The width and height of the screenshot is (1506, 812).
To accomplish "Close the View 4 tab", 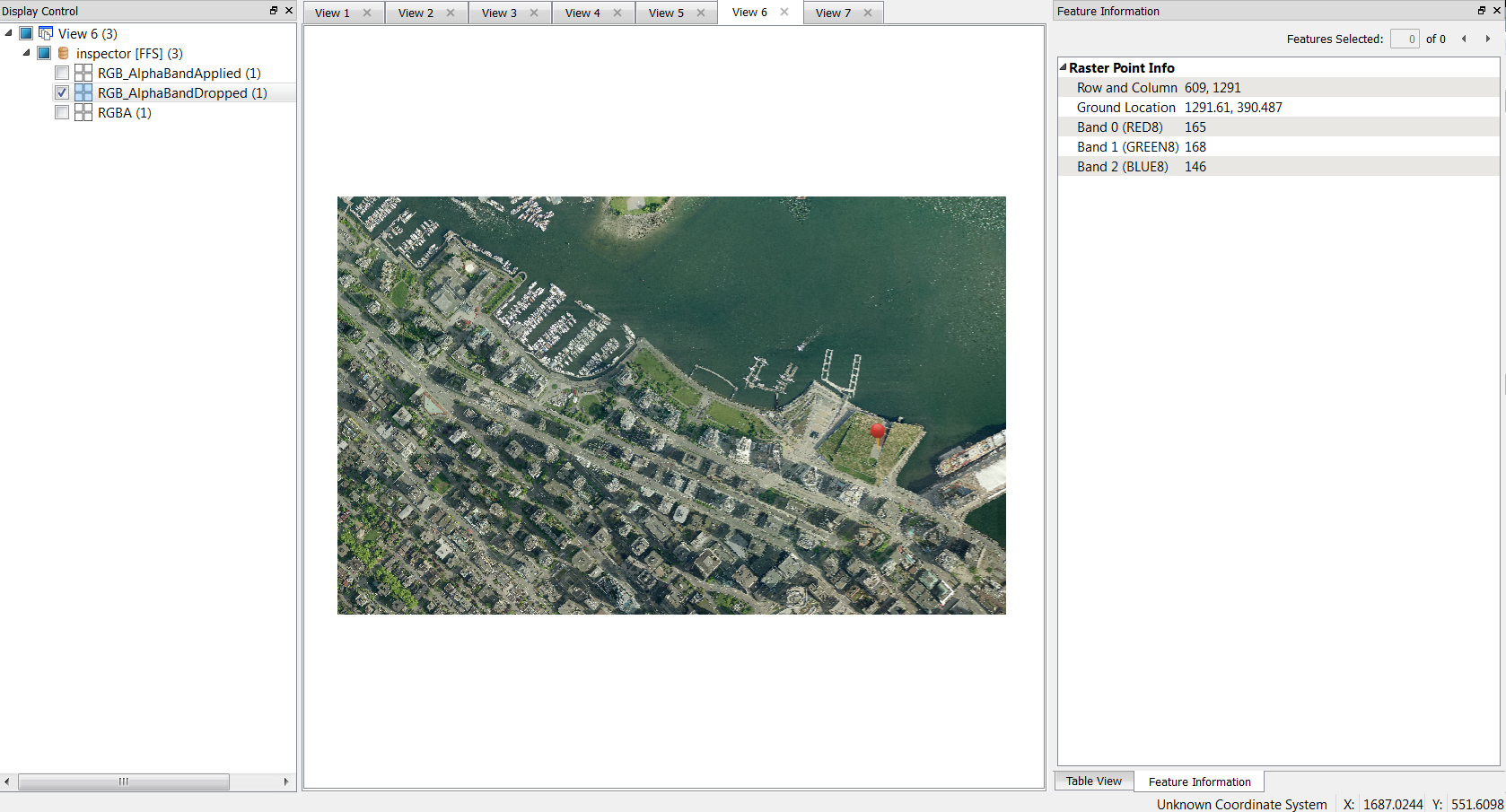I will pyautogui.click(x=617, y=13).
